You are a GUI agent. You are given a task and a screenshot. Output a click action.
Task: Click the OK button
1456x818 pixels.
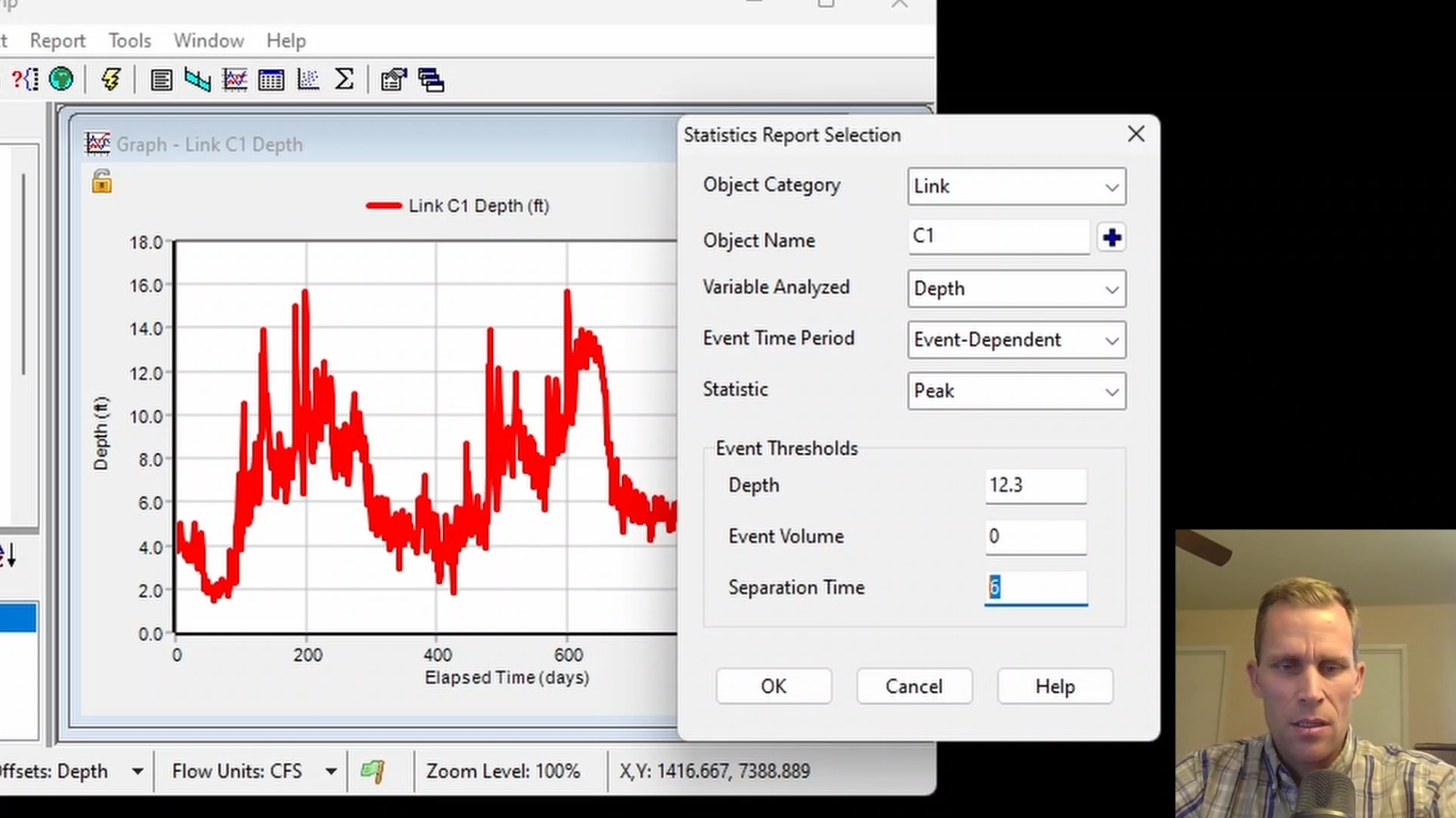[x=773, y=686]
